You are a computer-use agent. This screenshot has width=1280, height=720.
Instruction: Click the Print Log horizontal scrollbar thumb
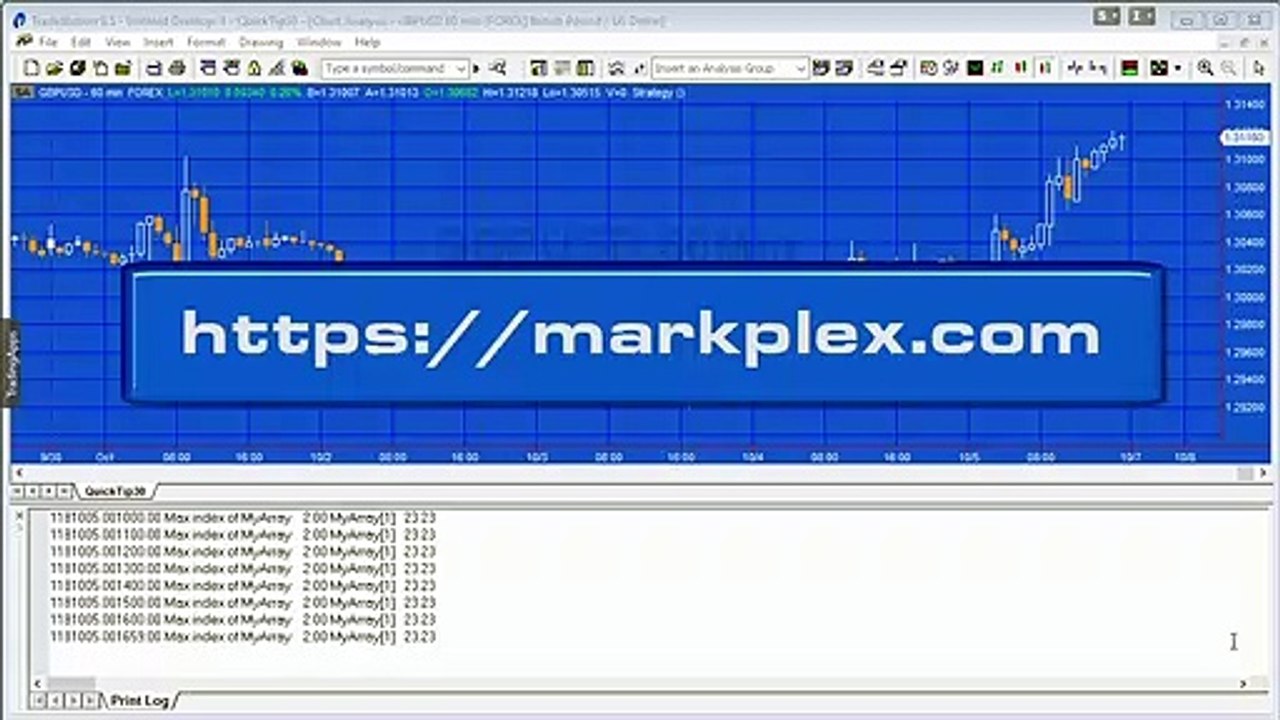[x=71, y=683]
